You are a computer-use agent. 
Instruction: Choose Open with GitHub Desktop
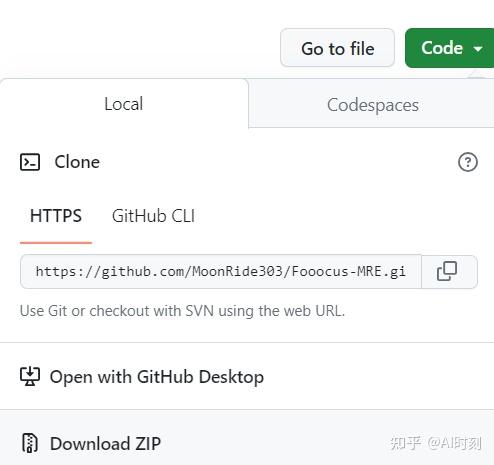[x=157, y=377]
